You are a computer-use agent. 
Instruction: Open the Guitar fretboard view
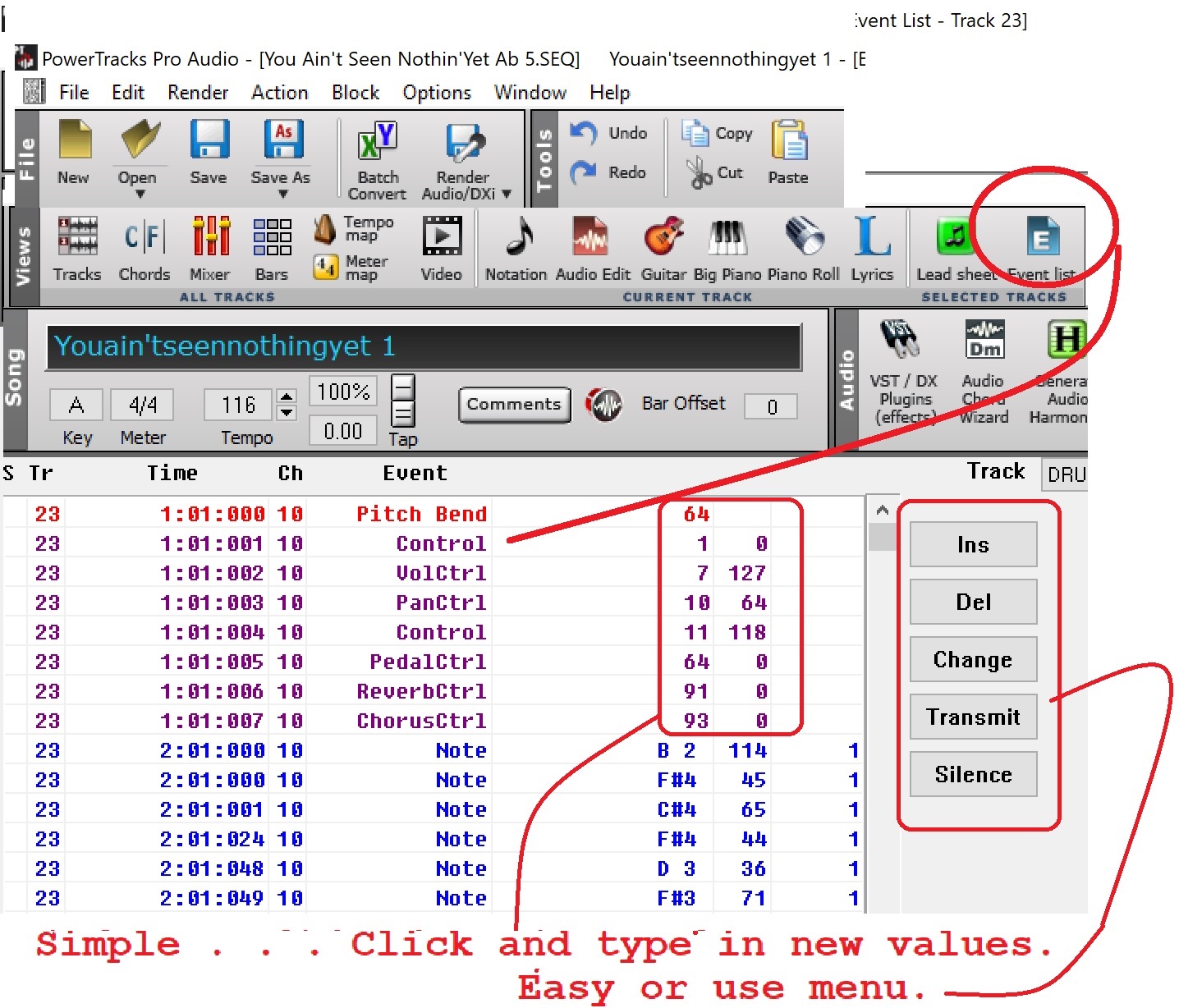(663, 247)
